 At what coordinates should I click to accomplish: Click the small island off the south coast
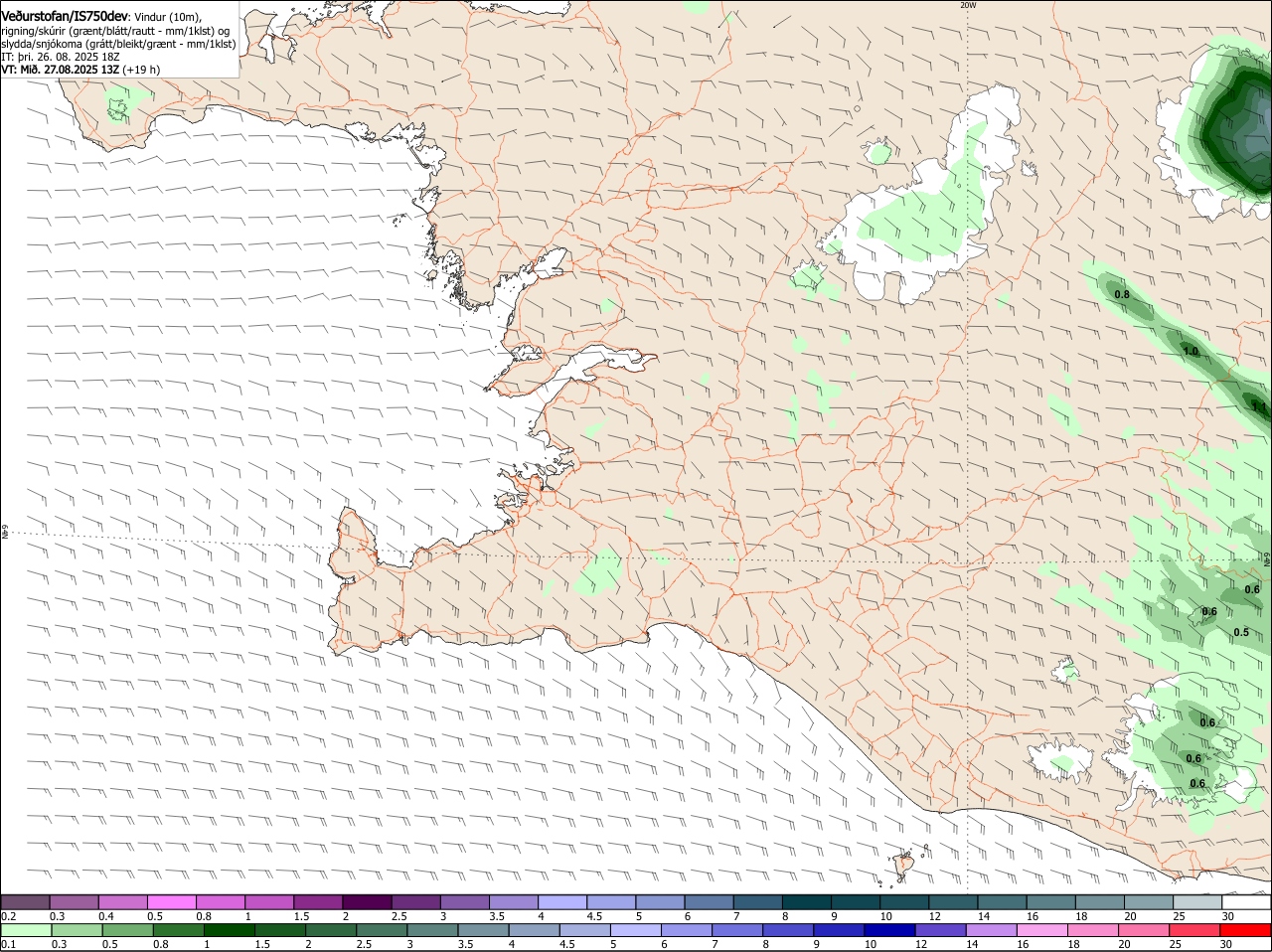pyautogui.click(x=905, y=866)
